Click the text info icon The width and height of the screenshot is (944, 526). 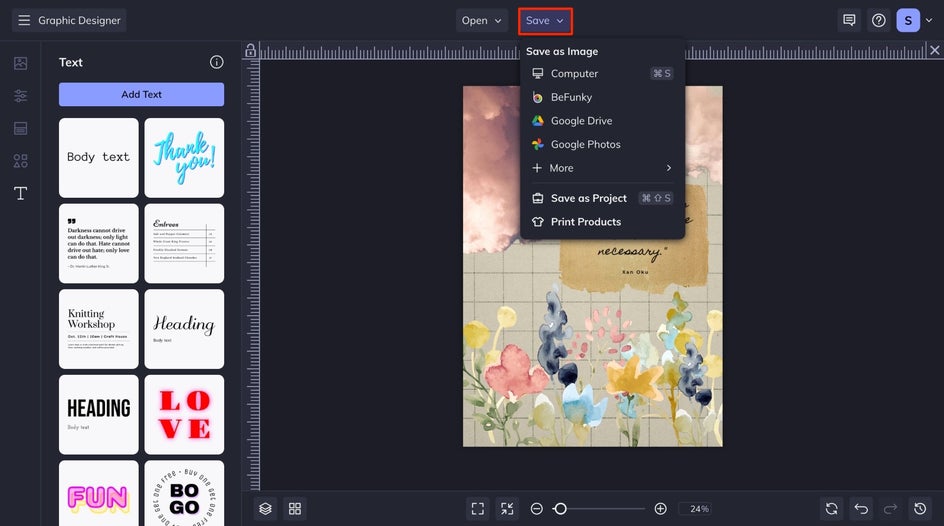(217, 62)
